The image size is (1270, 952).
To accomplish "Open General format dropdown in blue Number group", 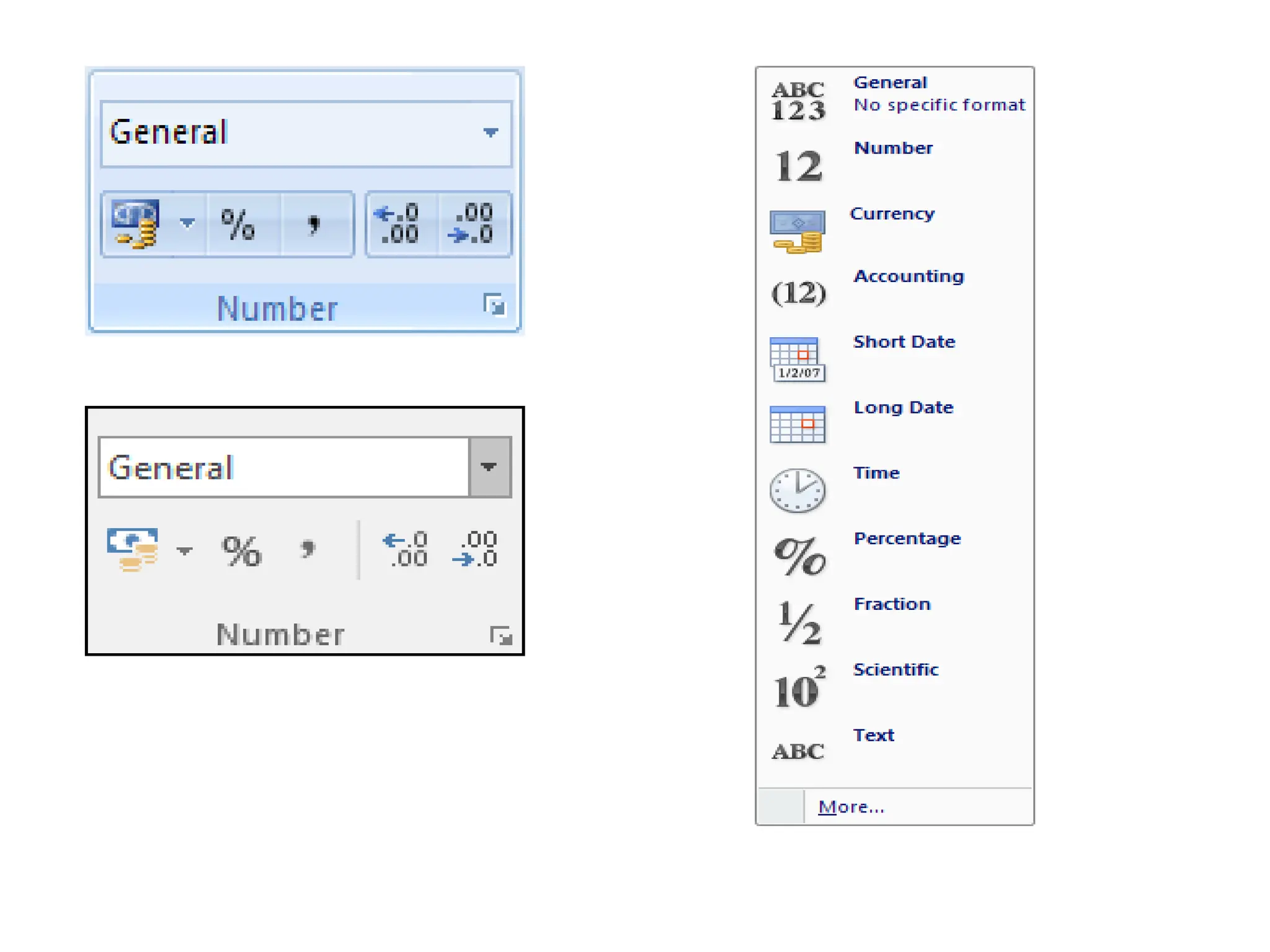I will (x=491, y=133).
